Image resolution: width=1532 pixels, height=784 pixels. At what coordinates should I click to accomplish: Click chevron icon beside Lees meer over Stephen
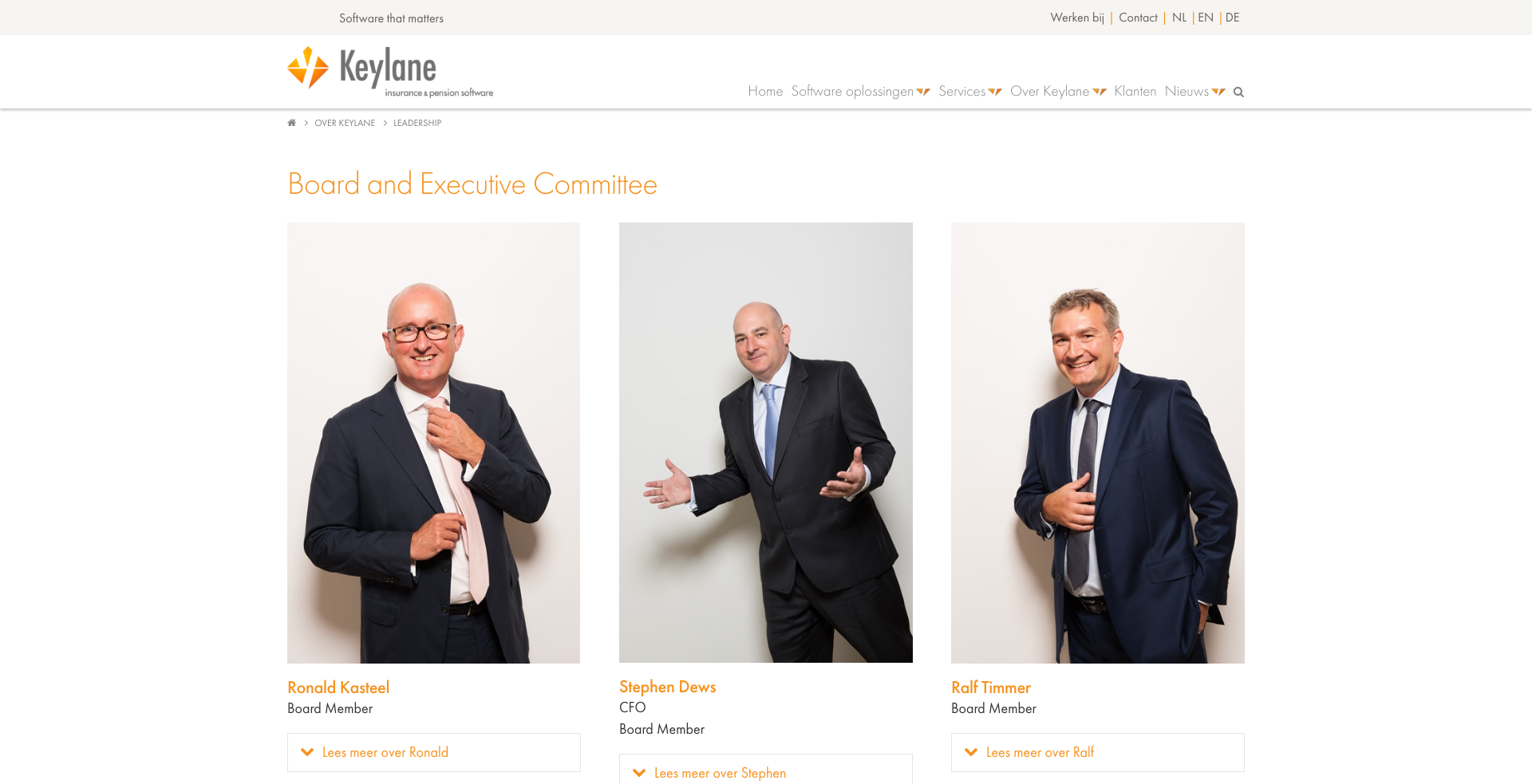pyautogui.click(x=639, y=773)
